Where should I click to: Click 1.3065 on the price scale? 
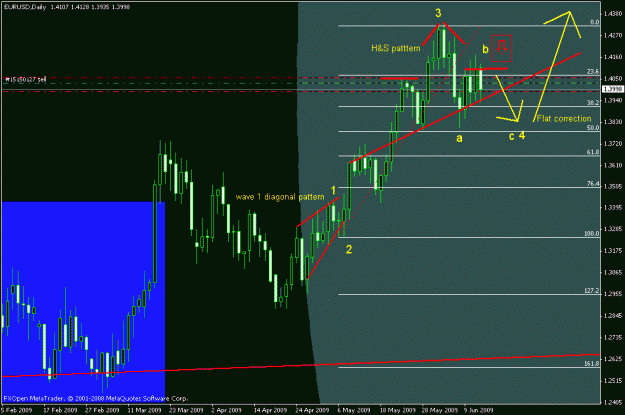pos(613,273)
